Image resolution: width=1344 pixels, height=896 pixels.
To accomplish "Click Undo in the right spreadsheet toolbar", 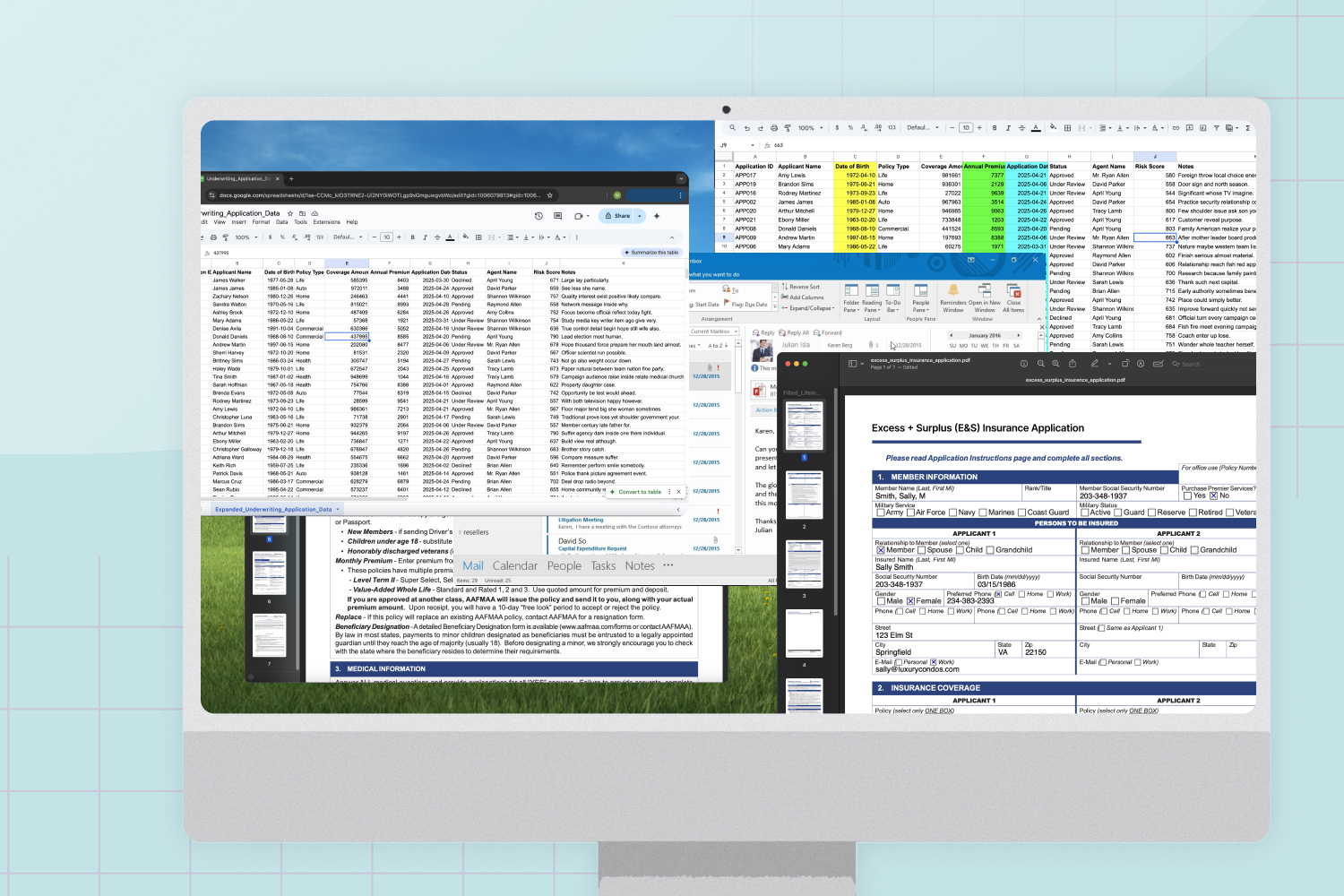I will pyautogui.click(x=746, y=128).
